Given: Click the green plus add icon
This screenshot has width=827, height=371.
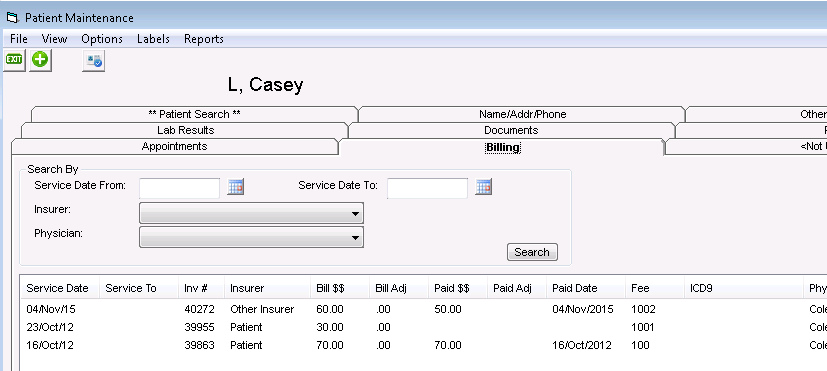Looking at the screenshot, I should coord(40,60).
